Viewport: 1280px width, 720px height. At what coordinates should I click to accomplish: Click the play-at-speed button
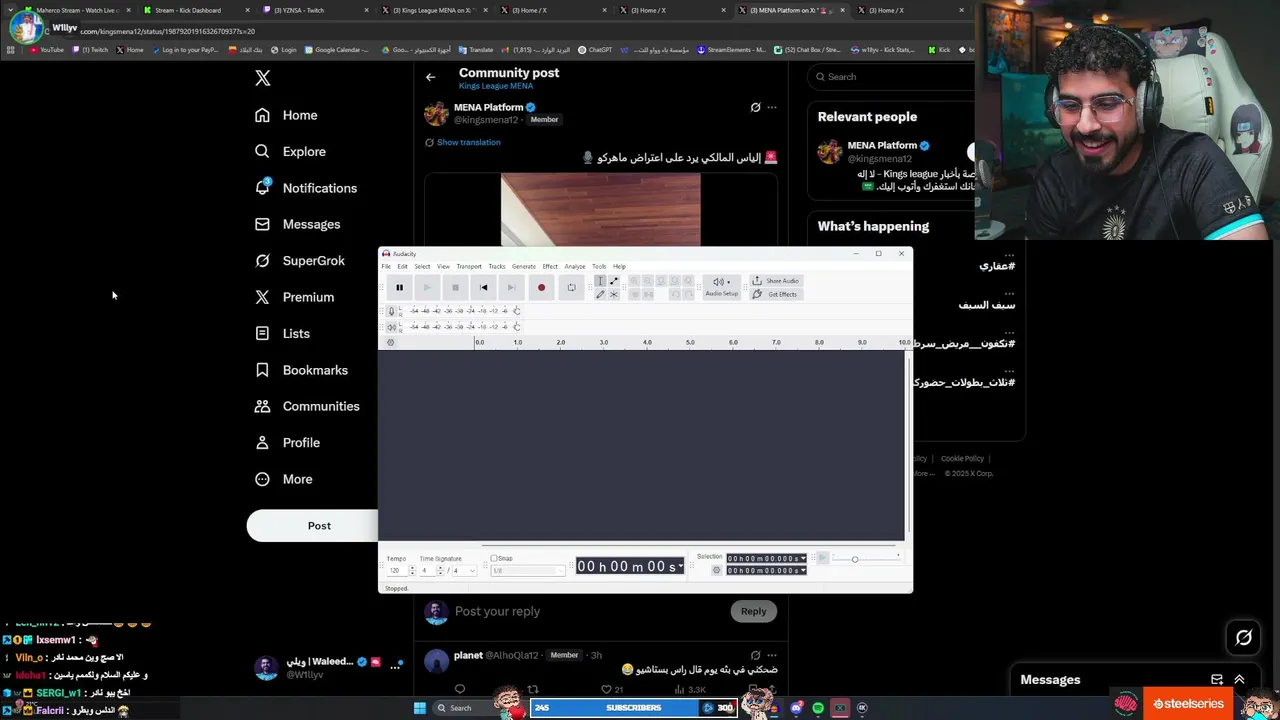coord(823,558)
